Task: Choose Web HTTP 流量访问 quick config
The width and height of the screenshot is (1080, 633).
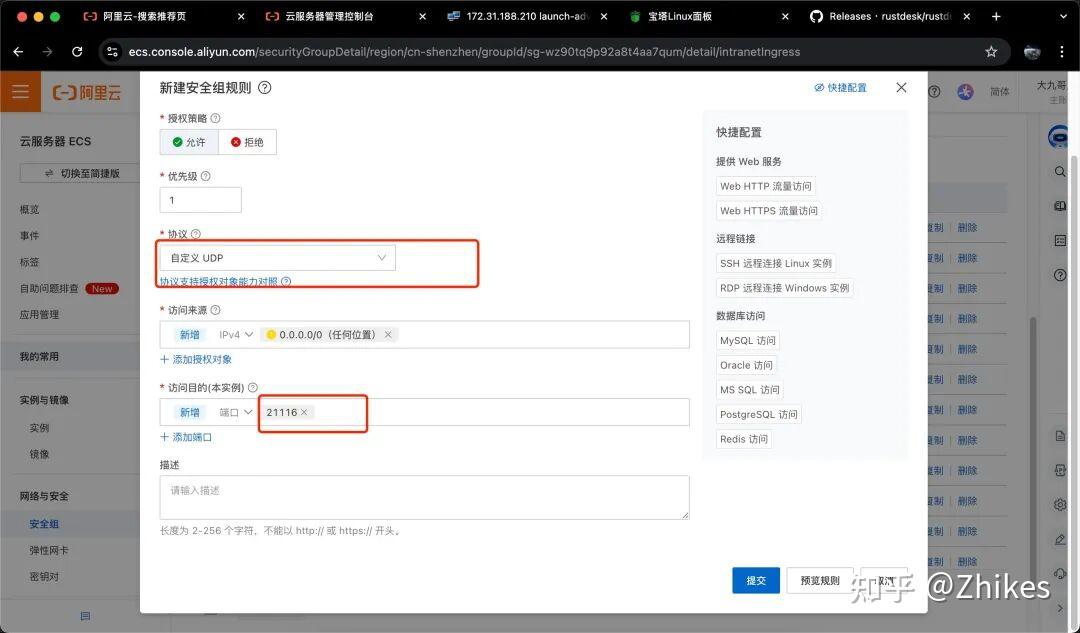Action: 765,186
